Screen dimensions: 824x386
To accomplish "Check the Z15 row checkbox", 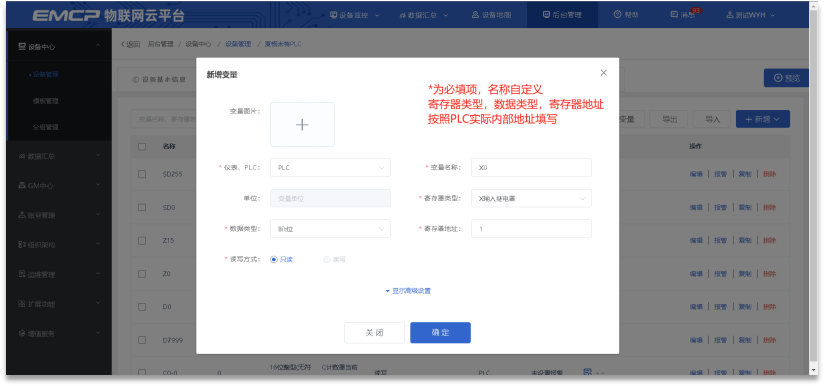I will (x=142, y=241).
